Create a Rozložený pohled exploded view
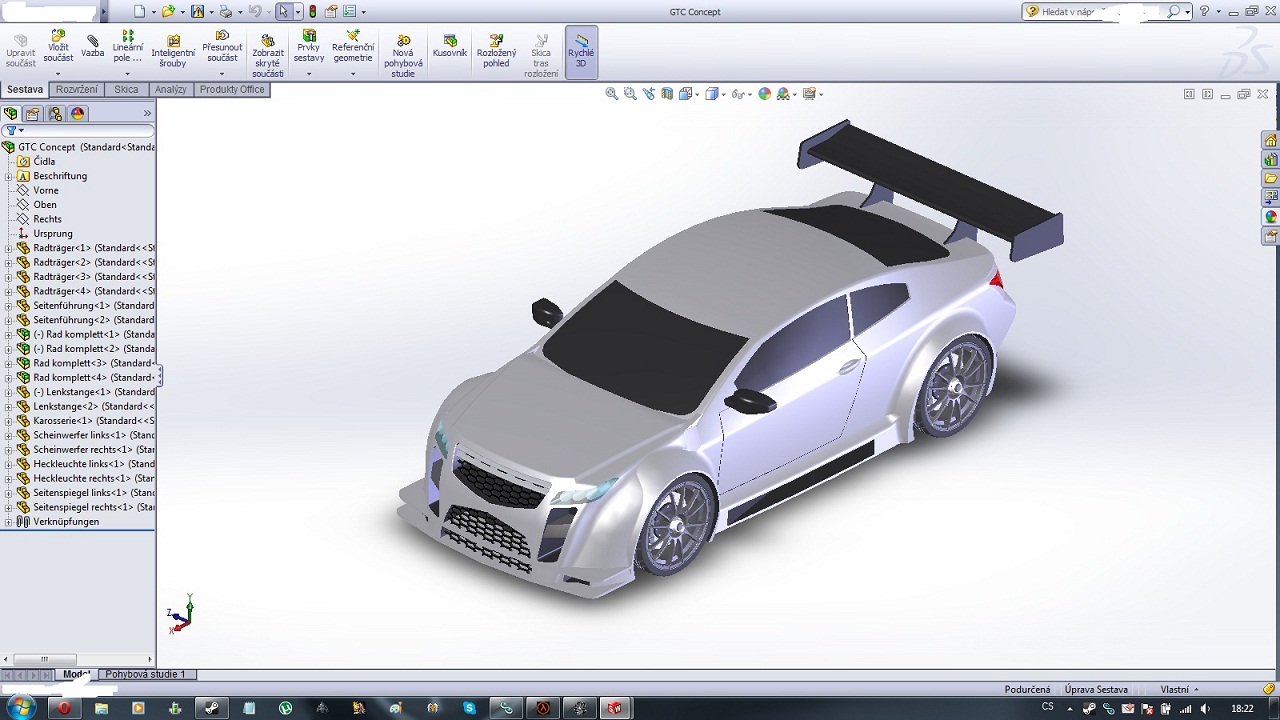Viewport: 1280px width, 720px height. pos(496,51)
